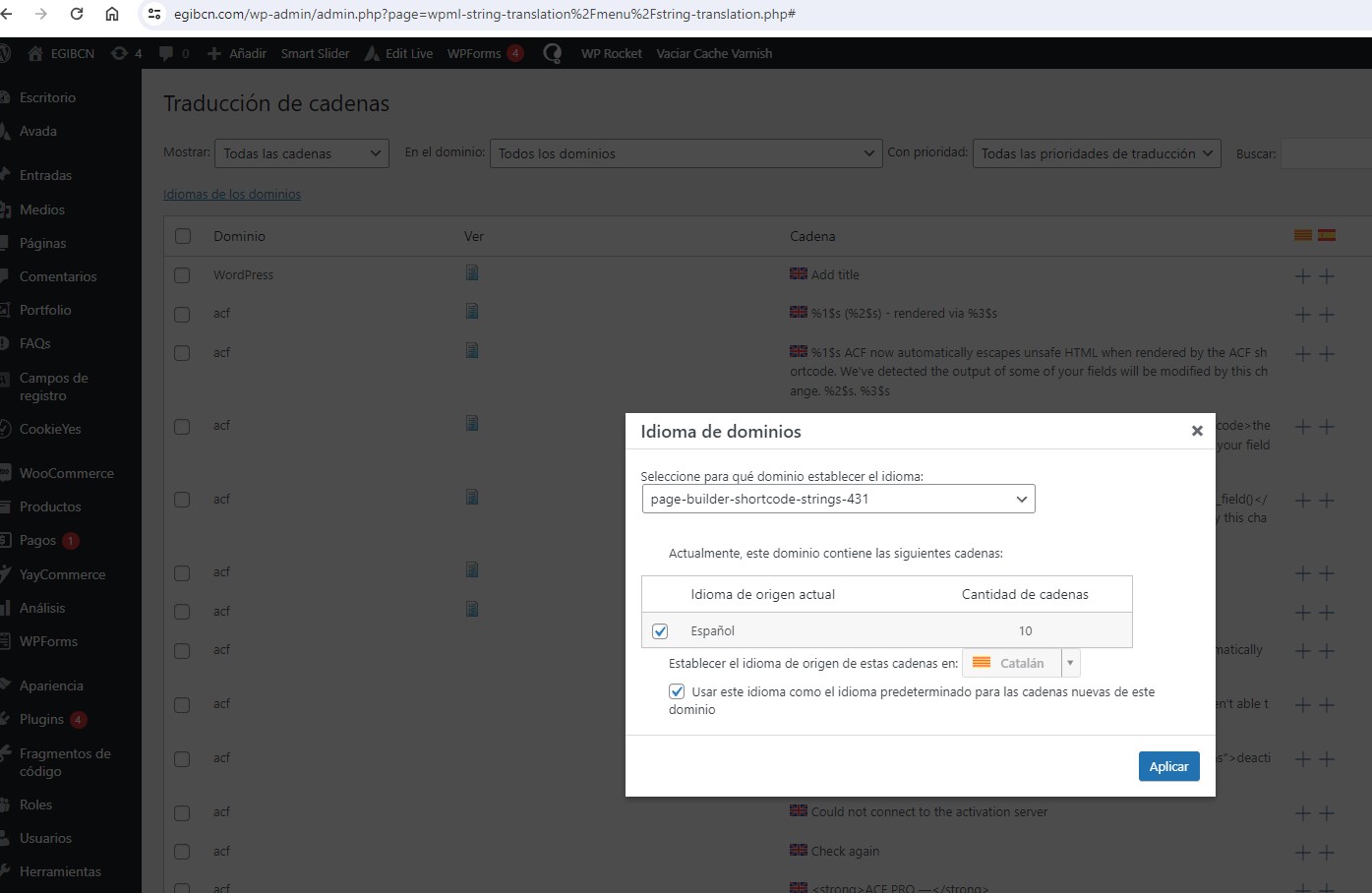Open WooCommerce menu in sidebar
Viewport: 1372px width, 893px height.
[66, 473]
